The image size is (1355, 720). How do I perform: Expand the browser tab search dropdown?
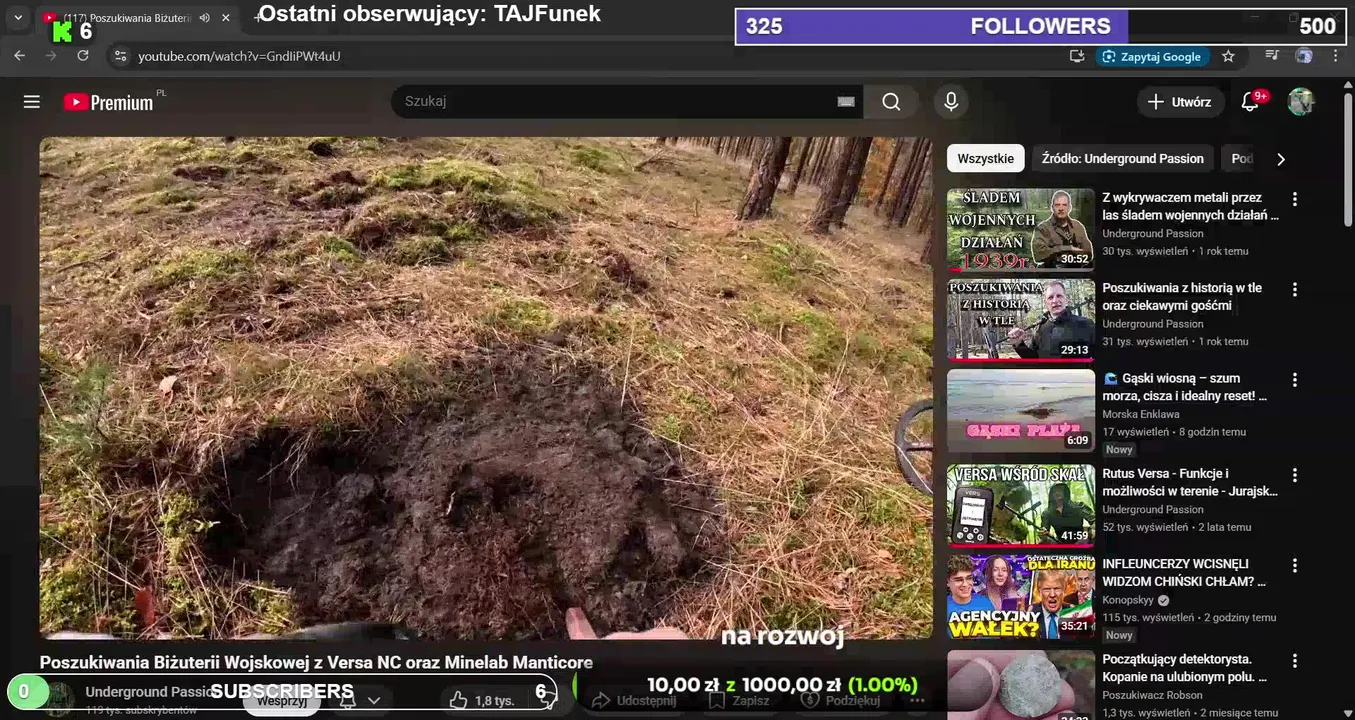(18, 18)
